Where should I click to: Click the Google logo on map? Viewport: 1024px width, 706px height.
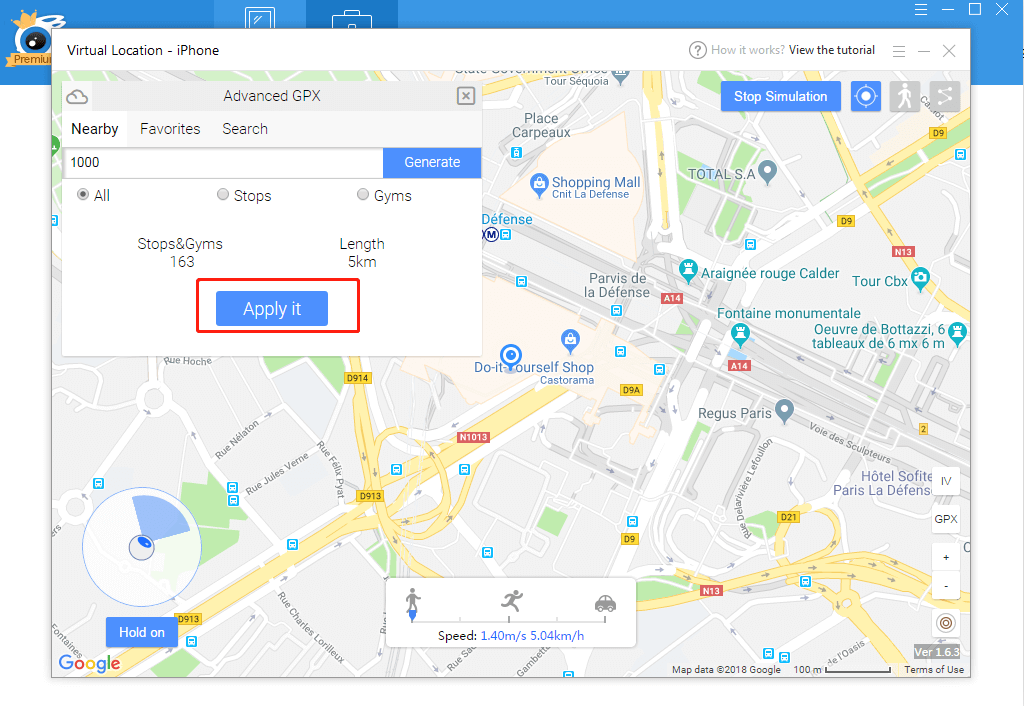pyautogui.click(x=89, y=664)
